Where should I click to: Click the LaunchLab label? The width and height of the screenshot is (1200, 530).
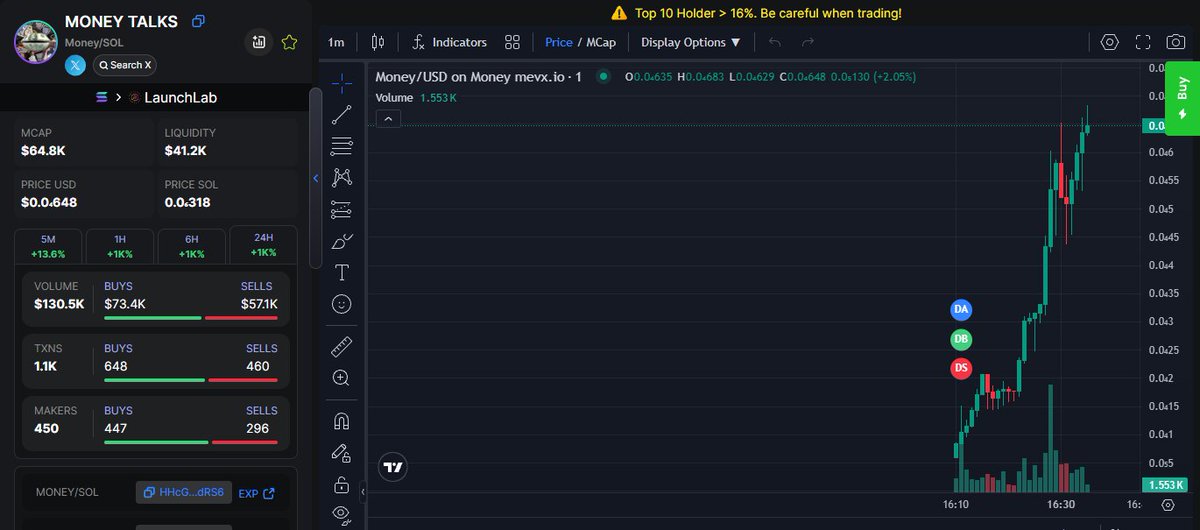pos(180,97)
